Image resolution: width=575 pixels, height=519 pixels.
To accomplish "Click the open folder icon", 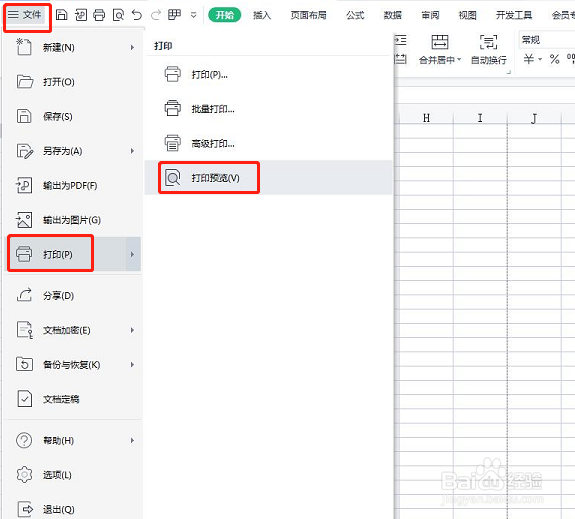I will (25, 82).
